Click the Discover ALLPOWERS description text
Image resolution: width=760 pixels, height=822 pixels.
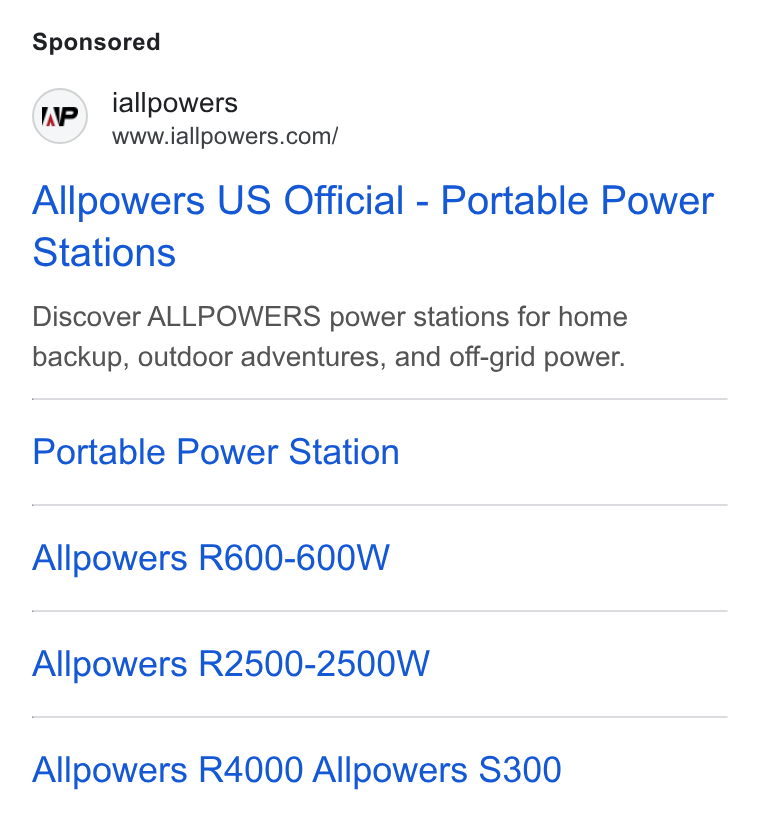tap(330, 337)
